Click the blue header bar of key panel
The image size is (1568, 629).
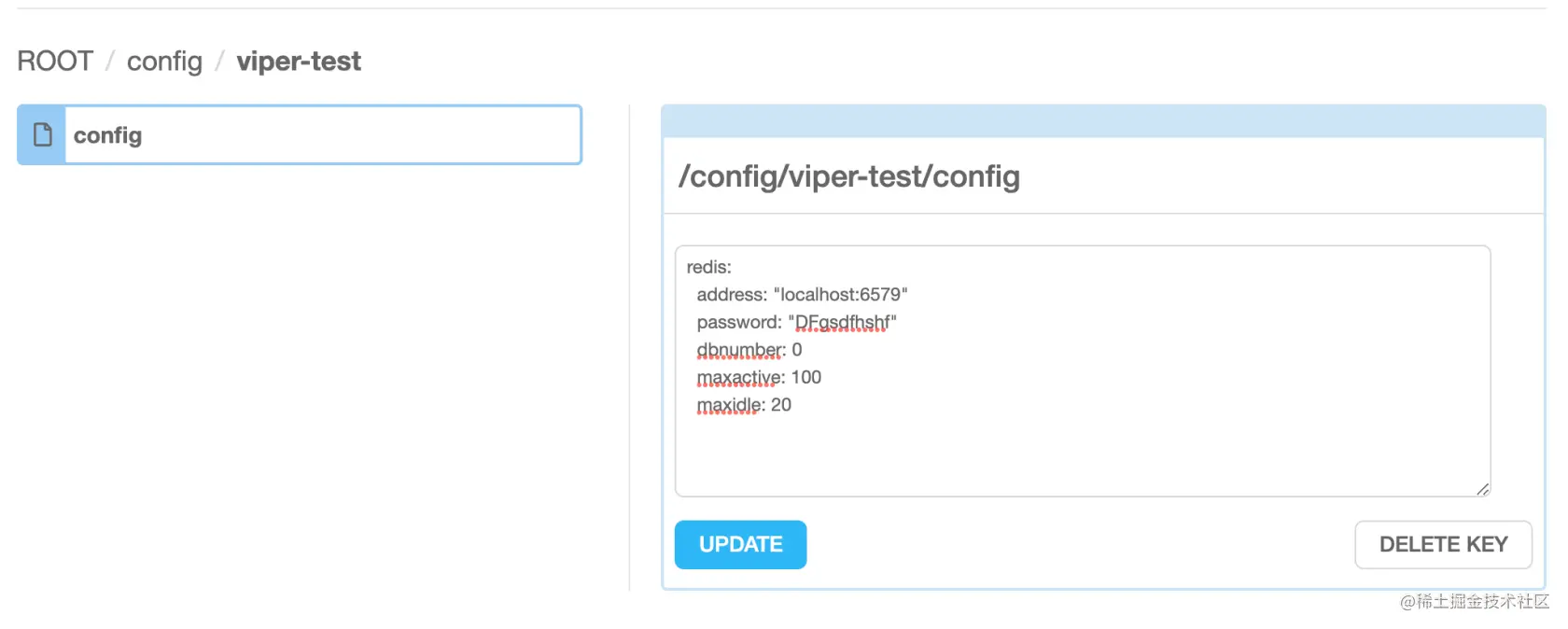pyautogui.click(x=1103, y=121)
